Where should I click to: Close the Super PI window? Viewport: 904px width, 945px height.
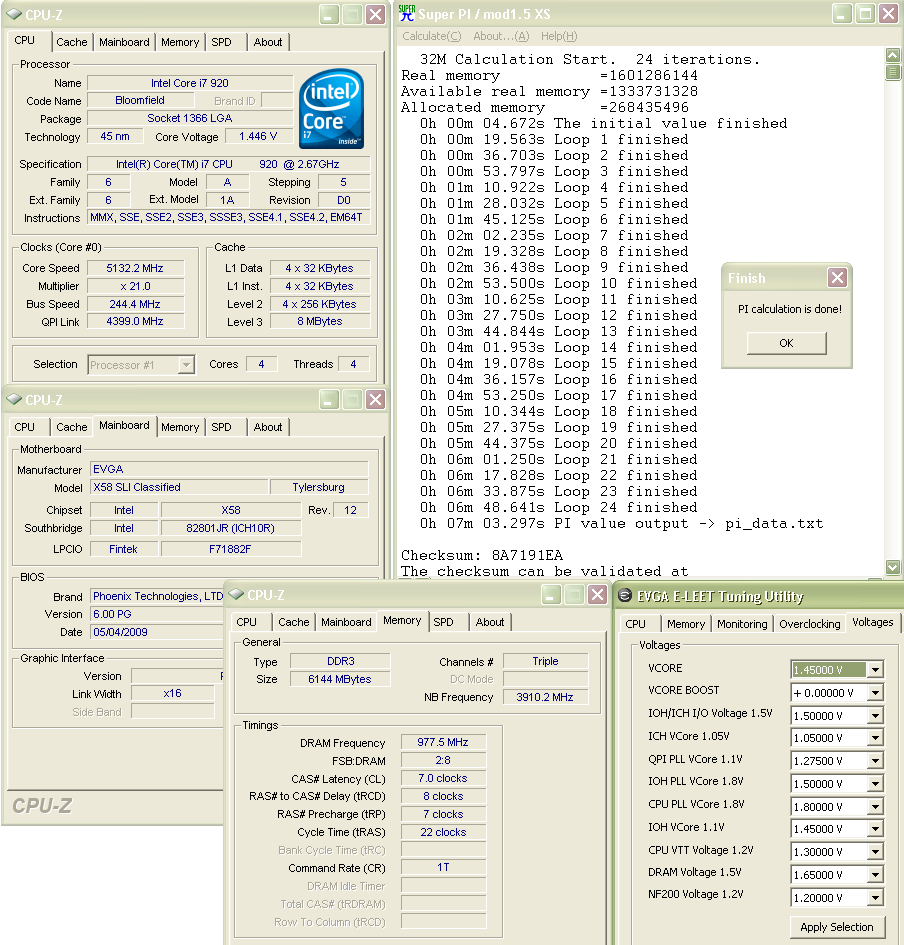pyautogui.click(x=888, y=14)
